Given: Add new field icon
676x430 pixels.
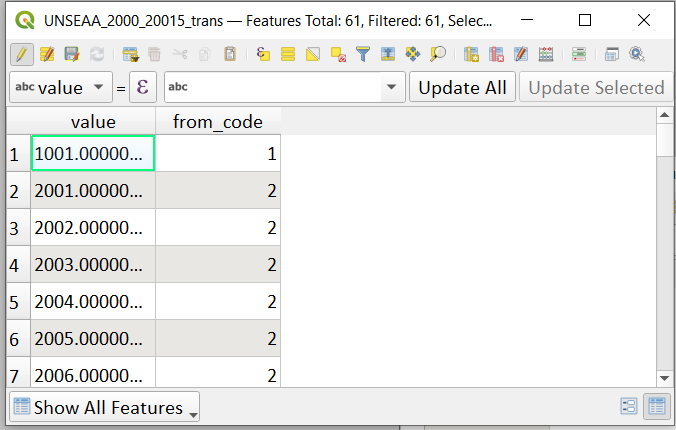Looking at the screenshot, I should [x=471, y=54].
